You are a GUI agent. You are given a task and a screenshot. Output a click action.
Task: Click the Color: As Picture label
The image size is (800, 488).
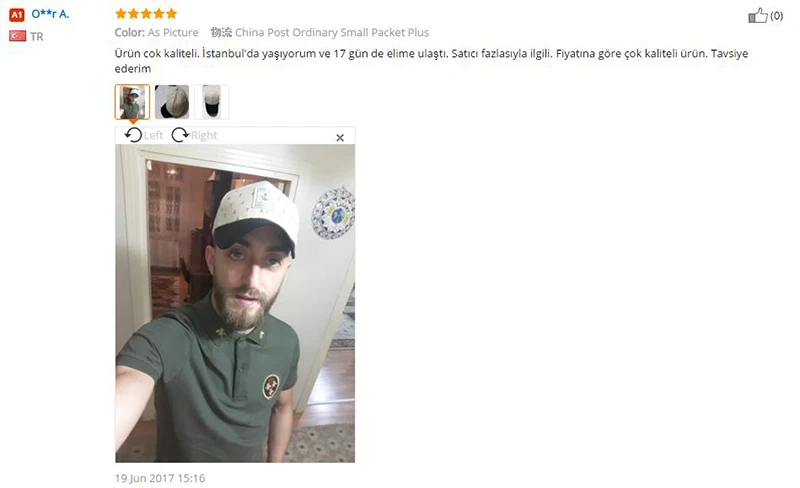point(157,33)
